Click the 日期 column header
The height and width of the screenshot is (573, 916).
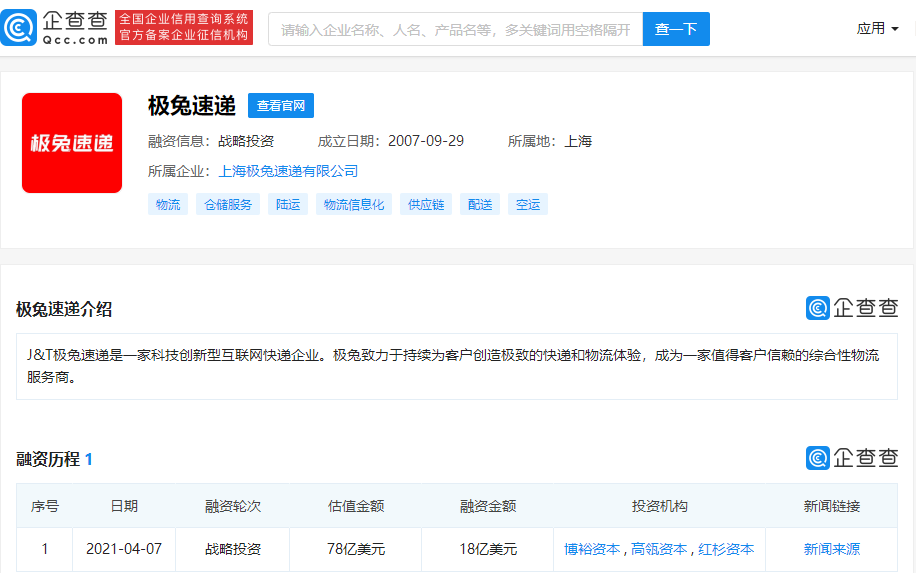tap(124, 506)
